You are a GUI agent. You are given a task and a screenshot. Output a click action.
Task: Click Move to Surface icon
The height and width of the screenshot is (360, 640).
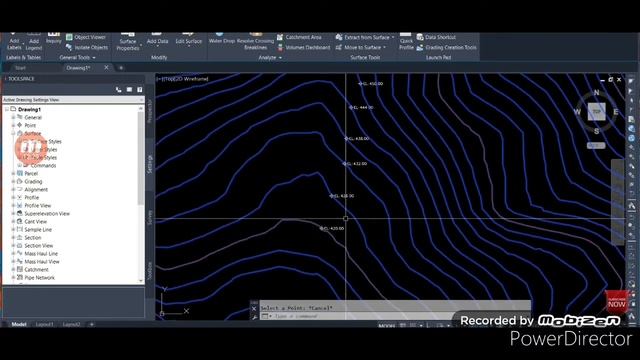pyautogui.click(x=339, y=47)
